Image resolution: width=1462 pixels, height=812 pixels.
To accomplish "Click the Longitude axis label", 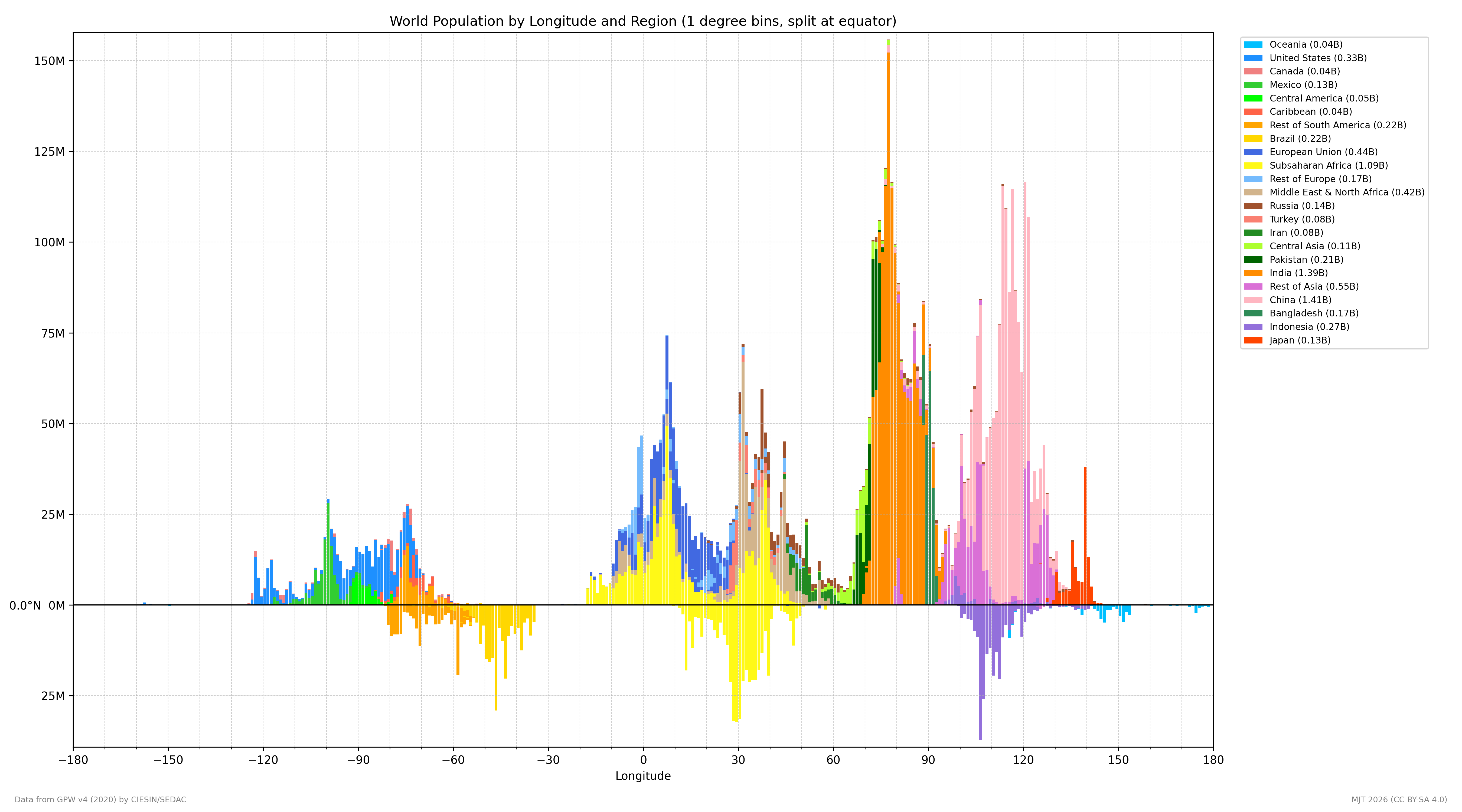I will (x=643, y=776).
